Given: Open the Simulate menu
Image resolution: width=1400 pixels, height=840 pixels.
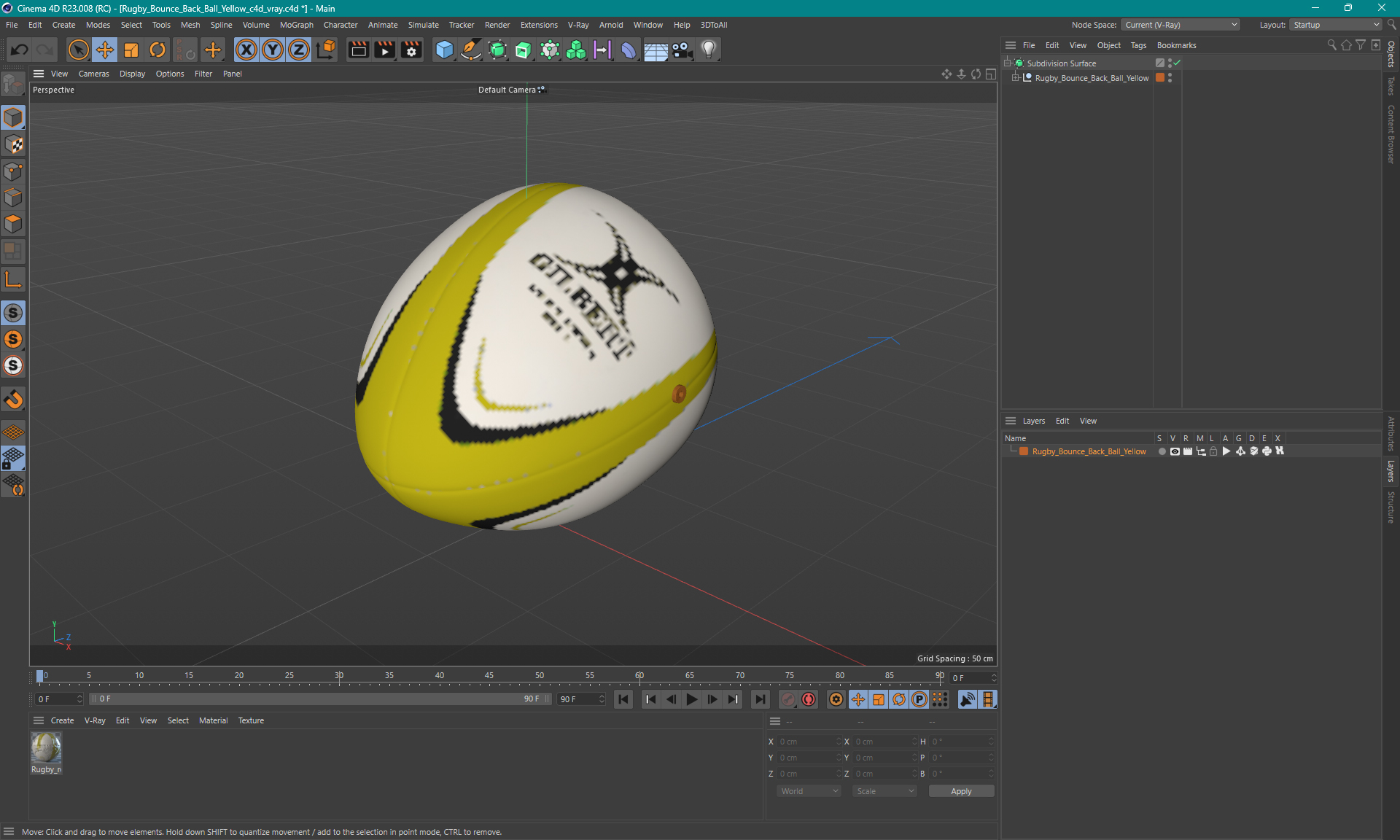Looking at the screenshot, I should 423,25.
